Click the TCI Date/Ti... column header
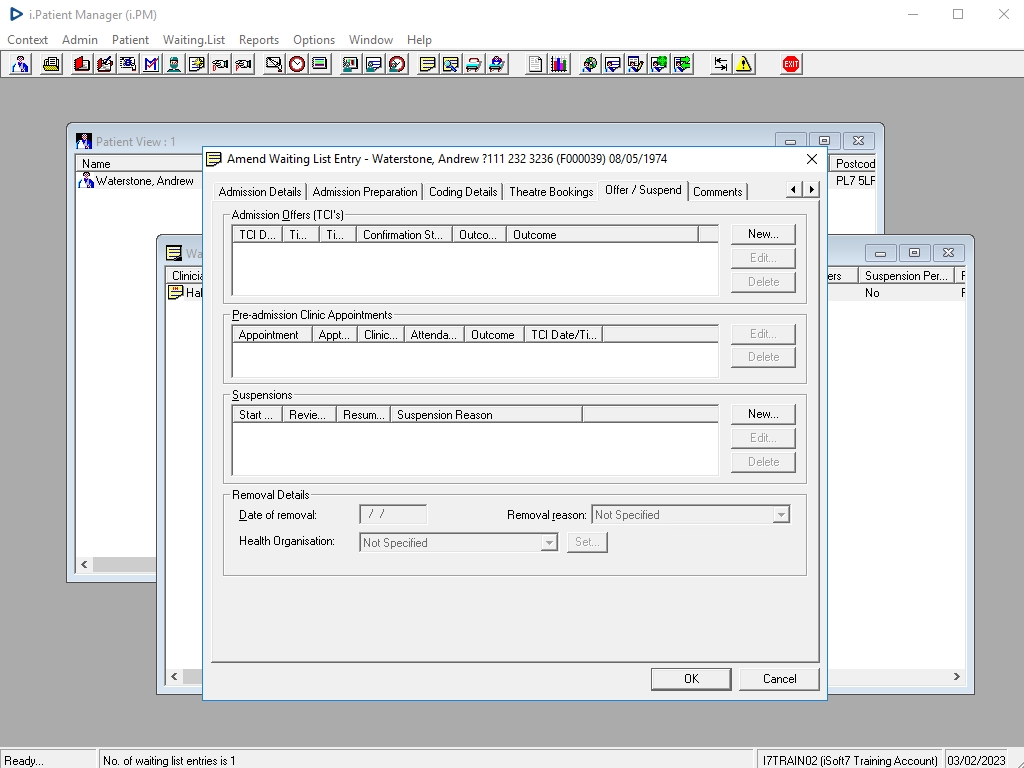The image size is (1024, 768). click(x=563, y=335)
